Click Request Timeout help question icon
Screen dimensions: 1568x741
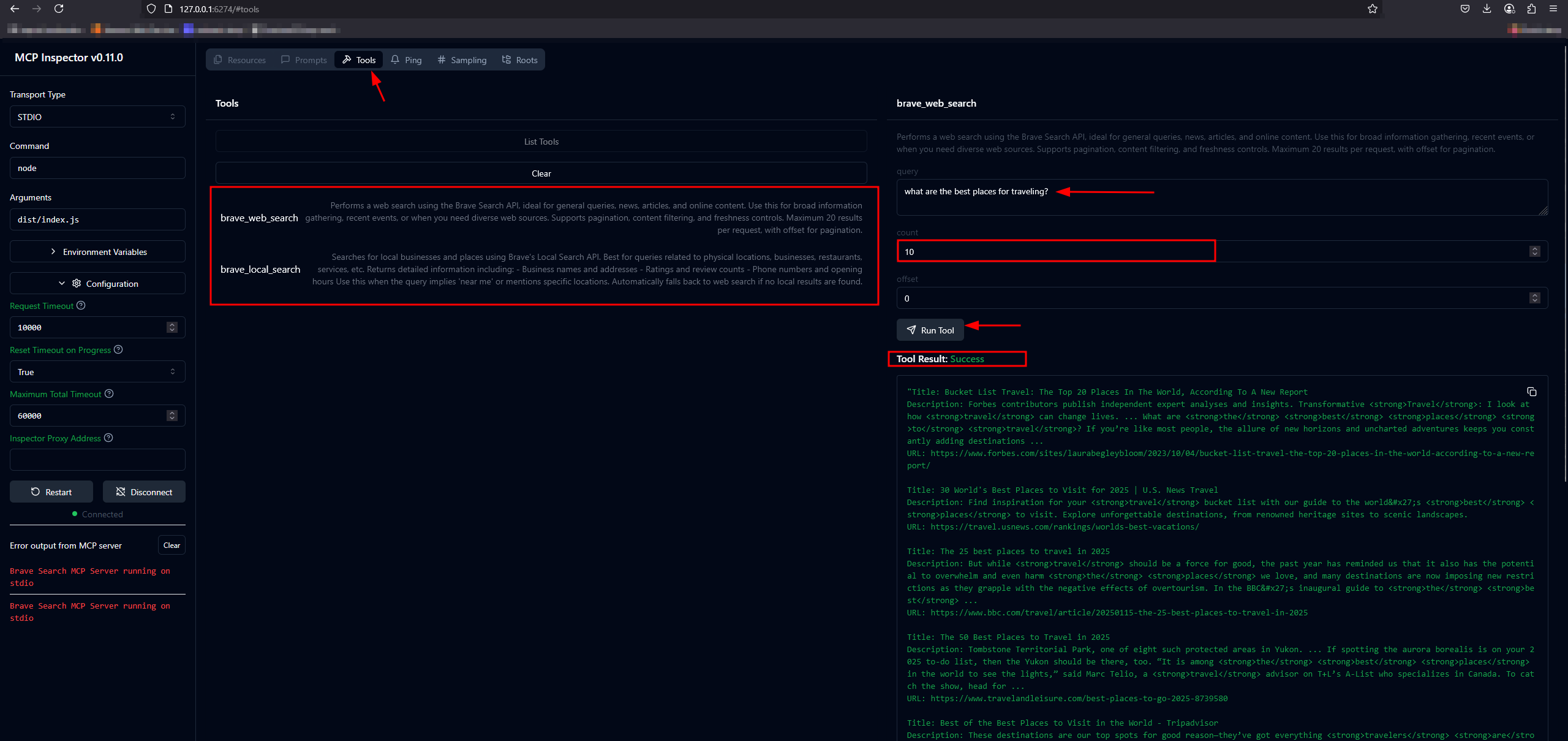[81, 305]
